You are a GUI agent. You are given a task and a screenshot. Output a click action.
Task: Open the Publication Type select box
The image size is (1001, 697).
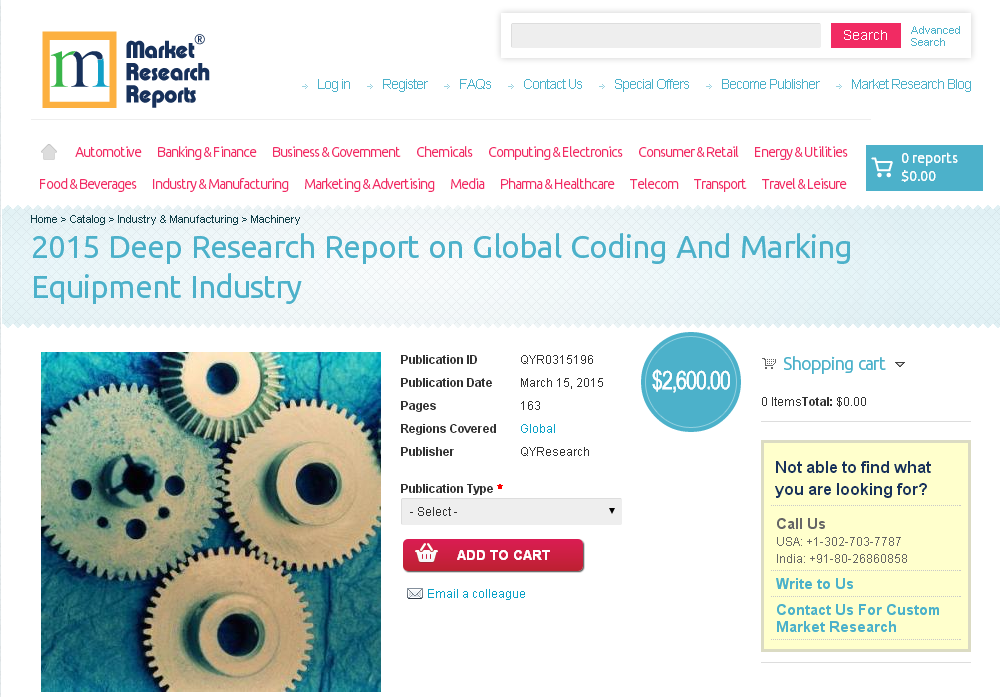[511, 511]
